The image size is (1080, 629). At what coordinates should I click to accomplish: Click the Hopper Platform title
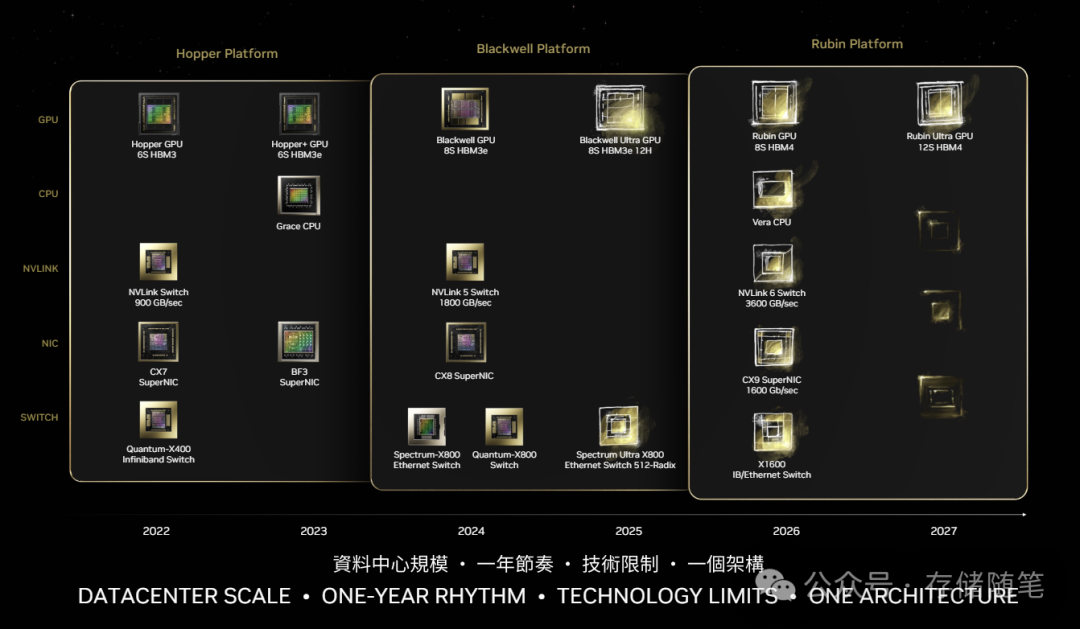tap(227, 54)
